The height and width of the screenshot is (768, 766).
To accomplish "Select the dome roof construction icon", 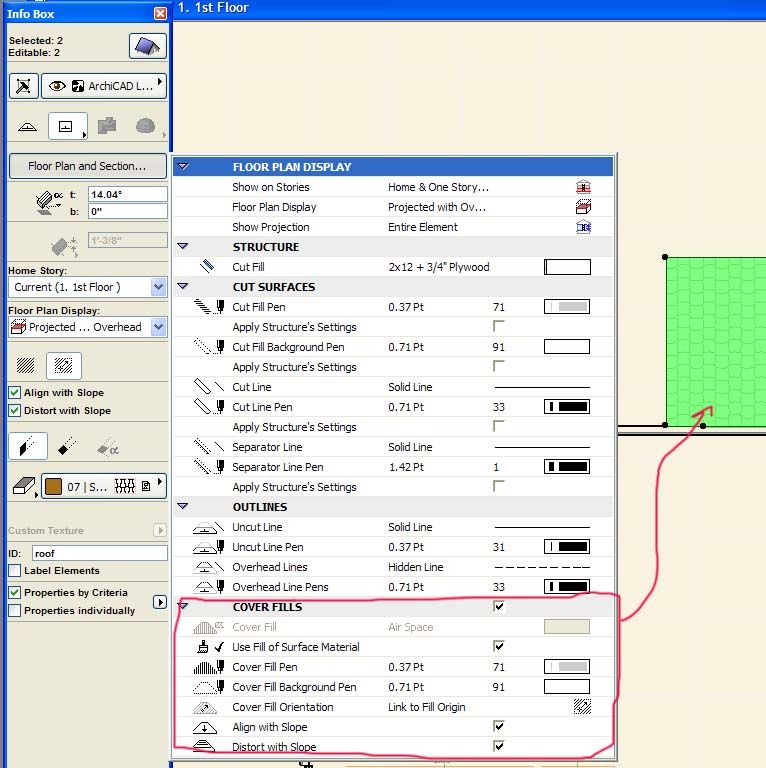I will [145, 126].
